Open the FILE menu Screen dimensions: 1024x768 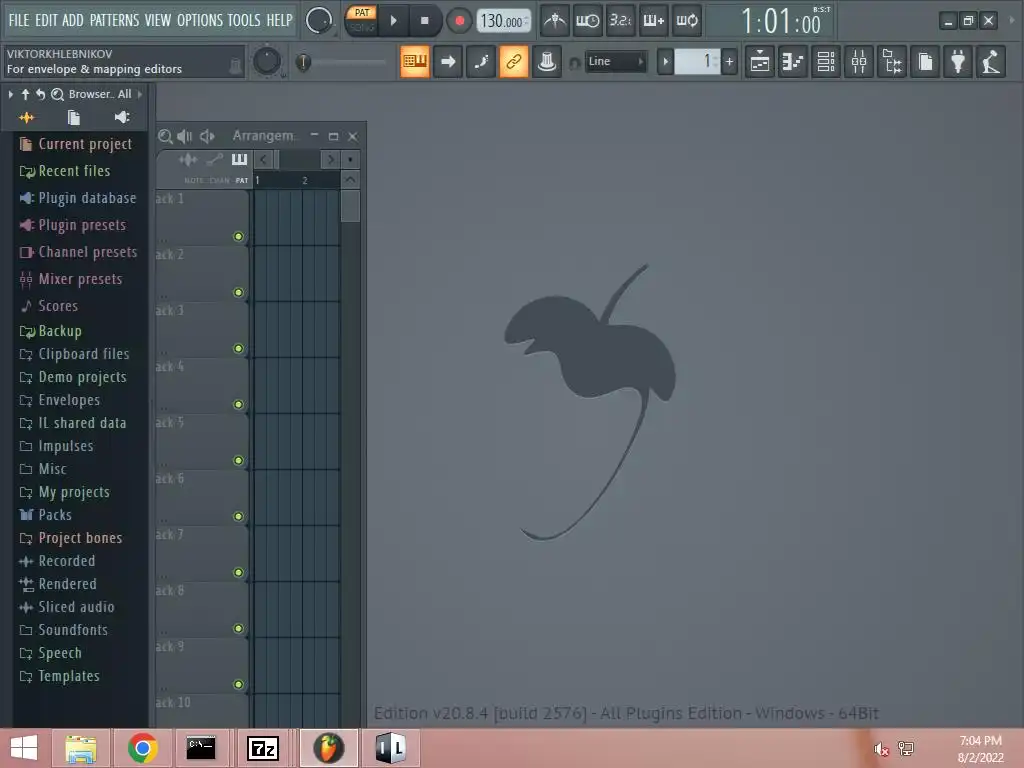pos(19,20)
